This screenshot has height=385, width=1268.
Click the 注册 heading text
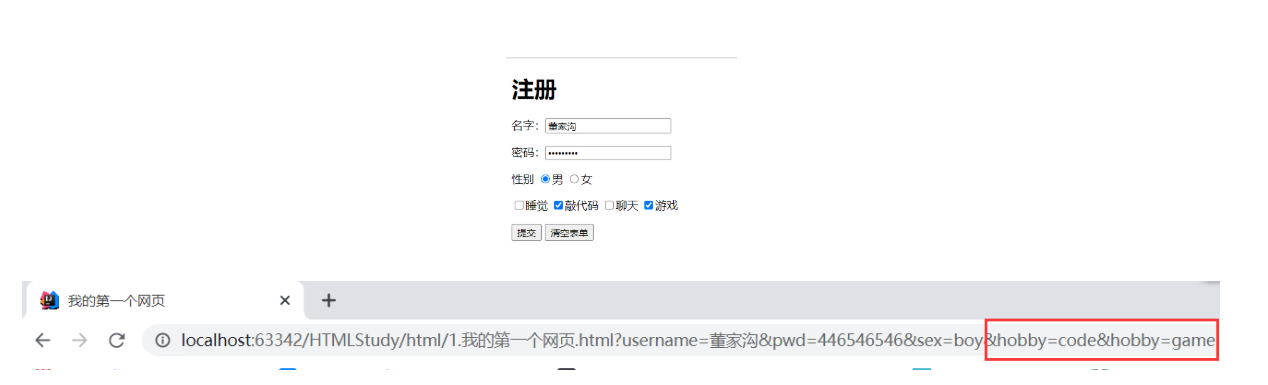click(534, 90)
